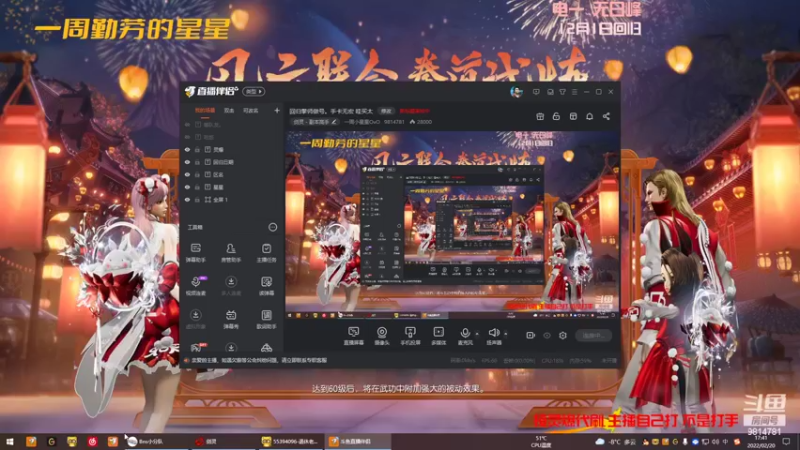Add 手机投屏 phone screen cast source
The height and width of the screenshot is (450, 800).
410,336
